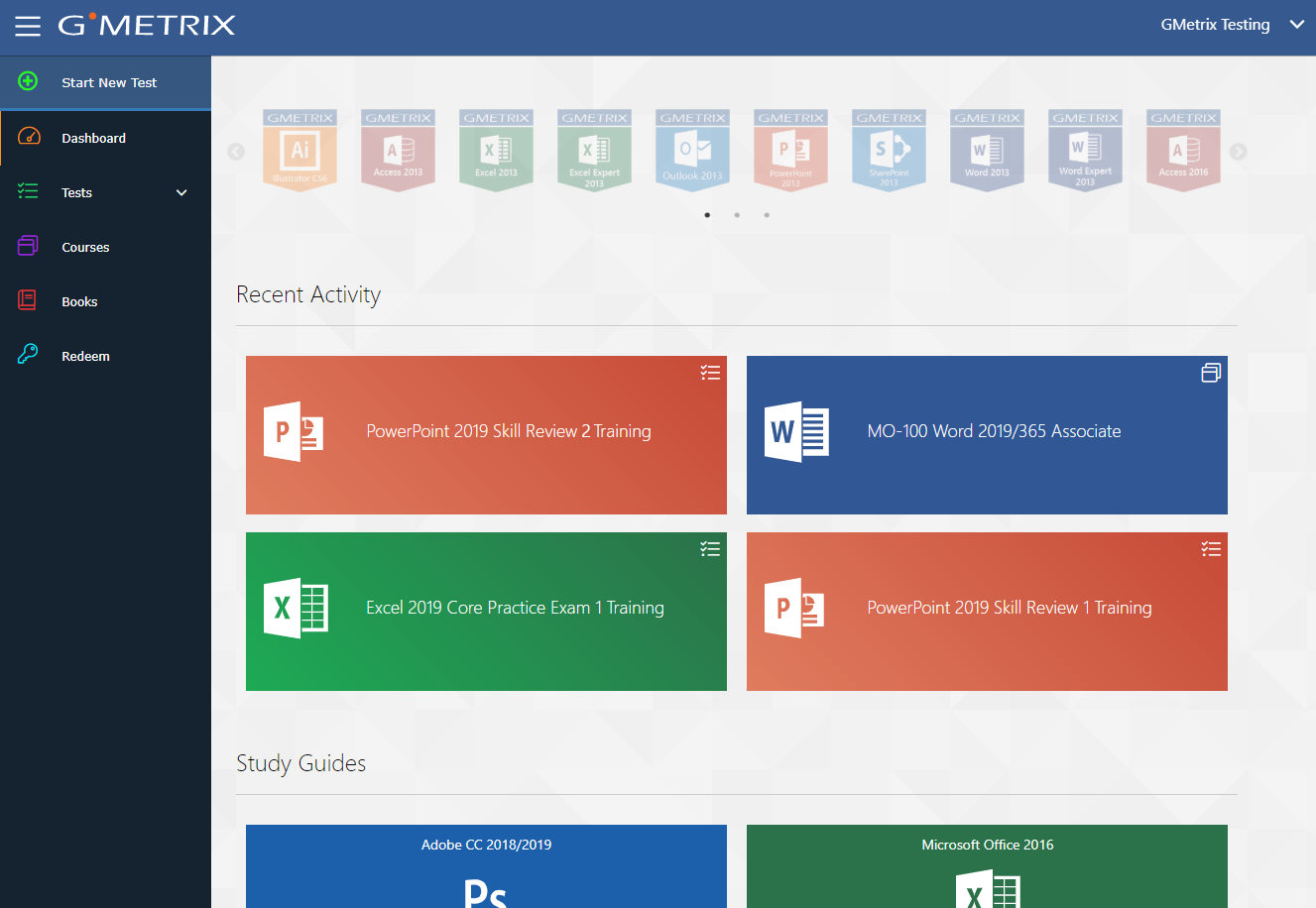The image size is (1316, 908).
Task: Click the Redeem key icon
Action: coord(28,355)
